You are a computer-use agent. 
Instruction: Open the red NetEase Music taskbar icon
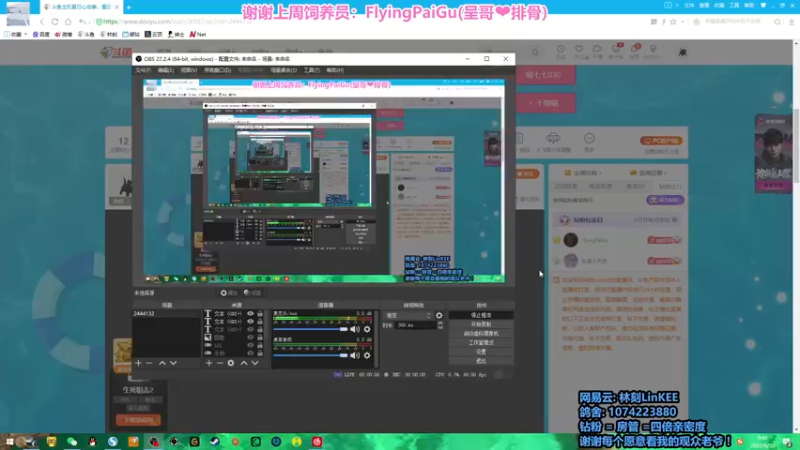point(317,441)
